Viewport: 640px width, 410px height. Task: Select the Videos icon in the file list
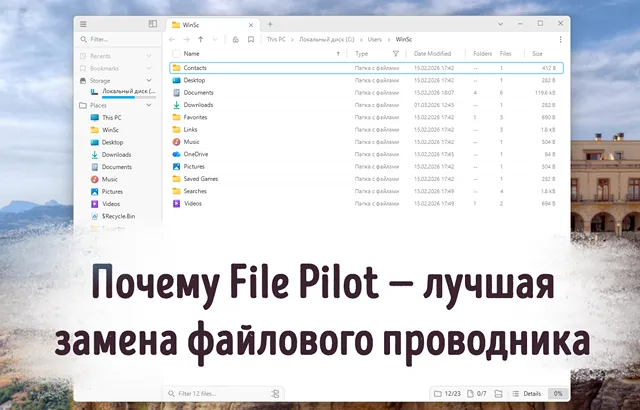176,203
